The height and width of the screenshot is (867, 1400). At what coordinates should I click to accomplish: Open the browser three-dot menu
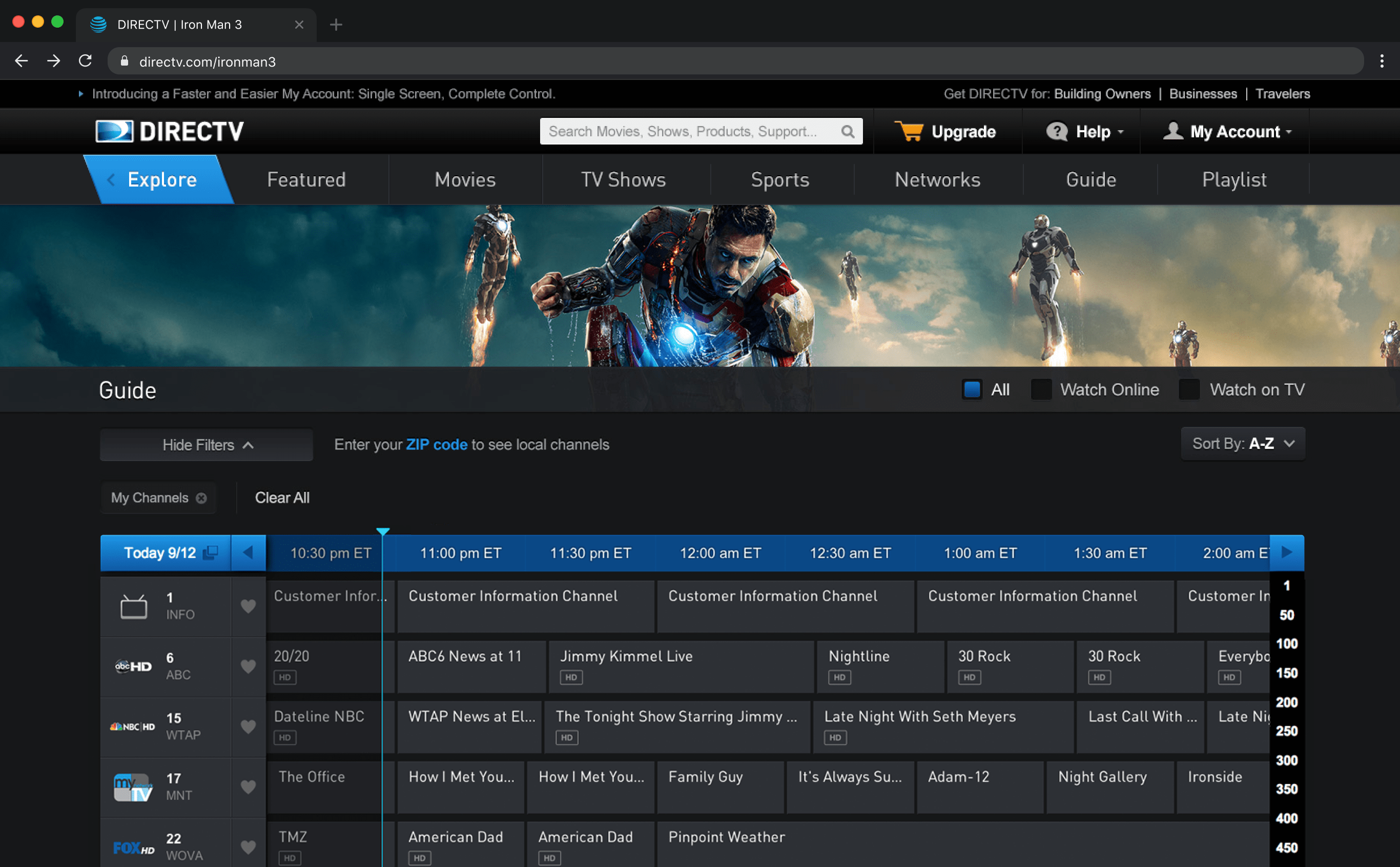pyautogui.click(x=1382, y=61)
